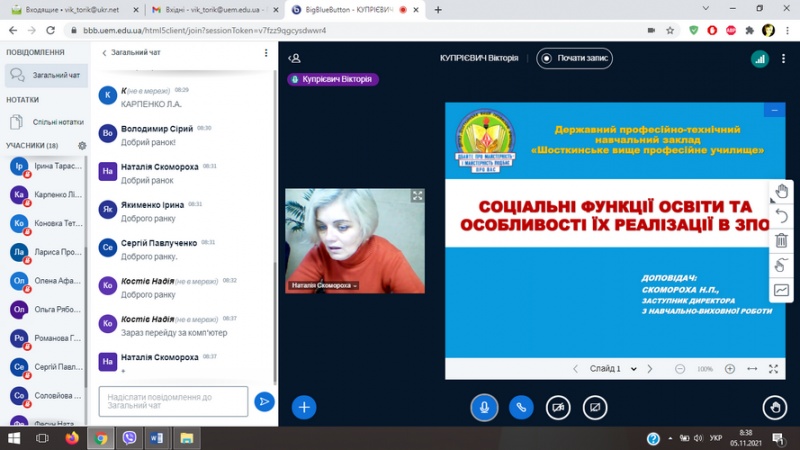The height and width of the screenshot is (450, 800).
Task: Toggle screen sharing button
Action: coord(595,407)
